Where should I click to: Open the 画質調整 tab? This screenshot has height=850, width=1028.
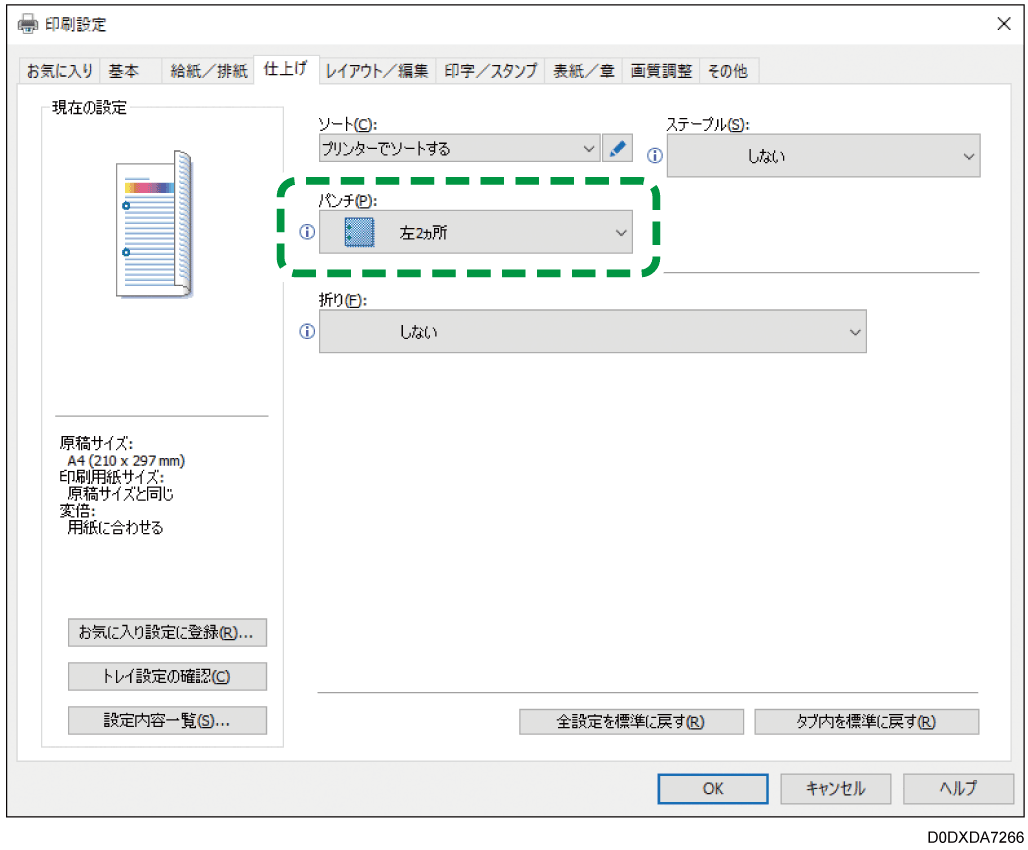(x=659, y=70)
